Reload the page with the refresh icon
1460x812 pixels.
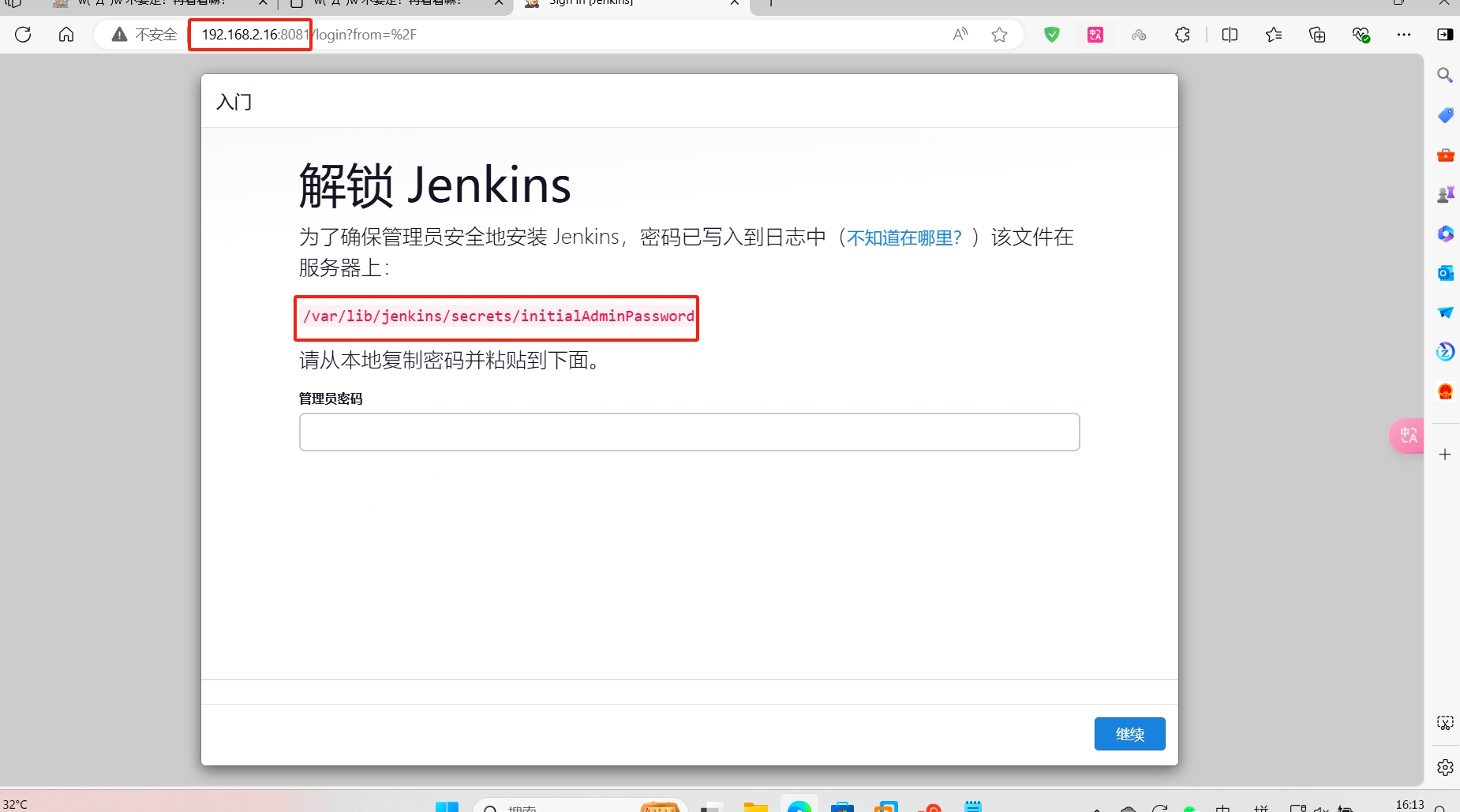23,34
